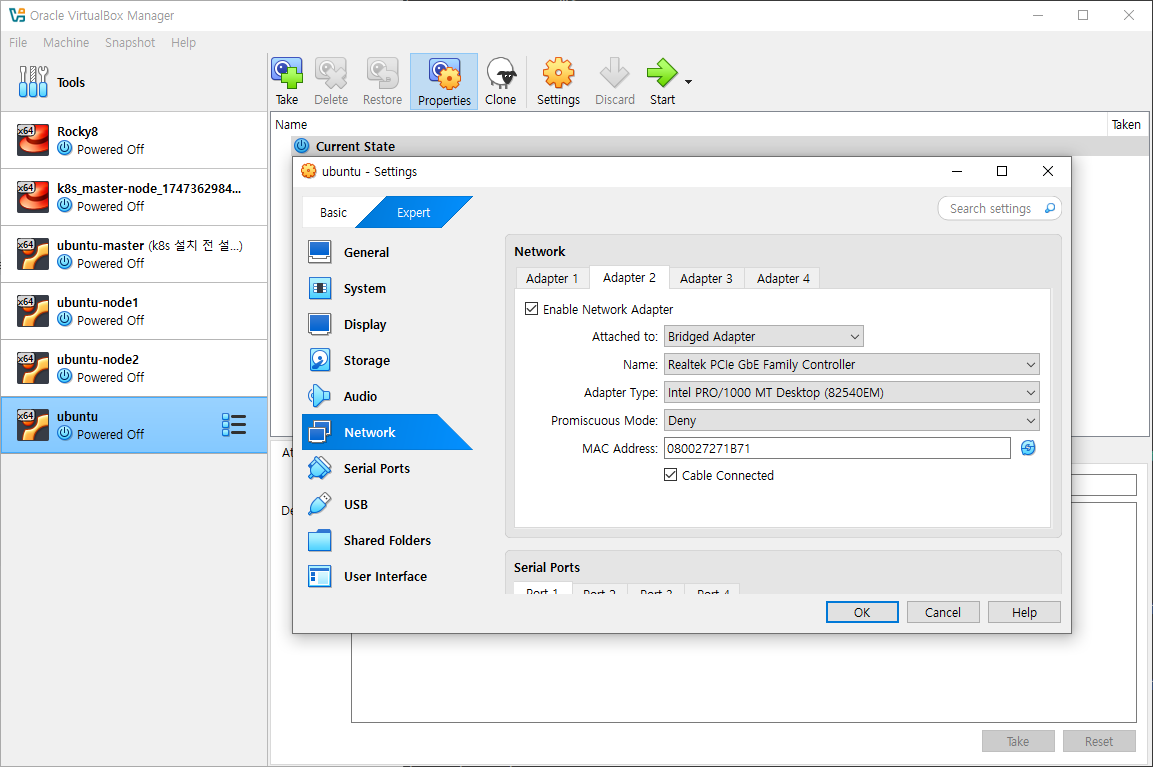Open the Display settings category
The image size is (1153, 767).
[x=387, y=324]
